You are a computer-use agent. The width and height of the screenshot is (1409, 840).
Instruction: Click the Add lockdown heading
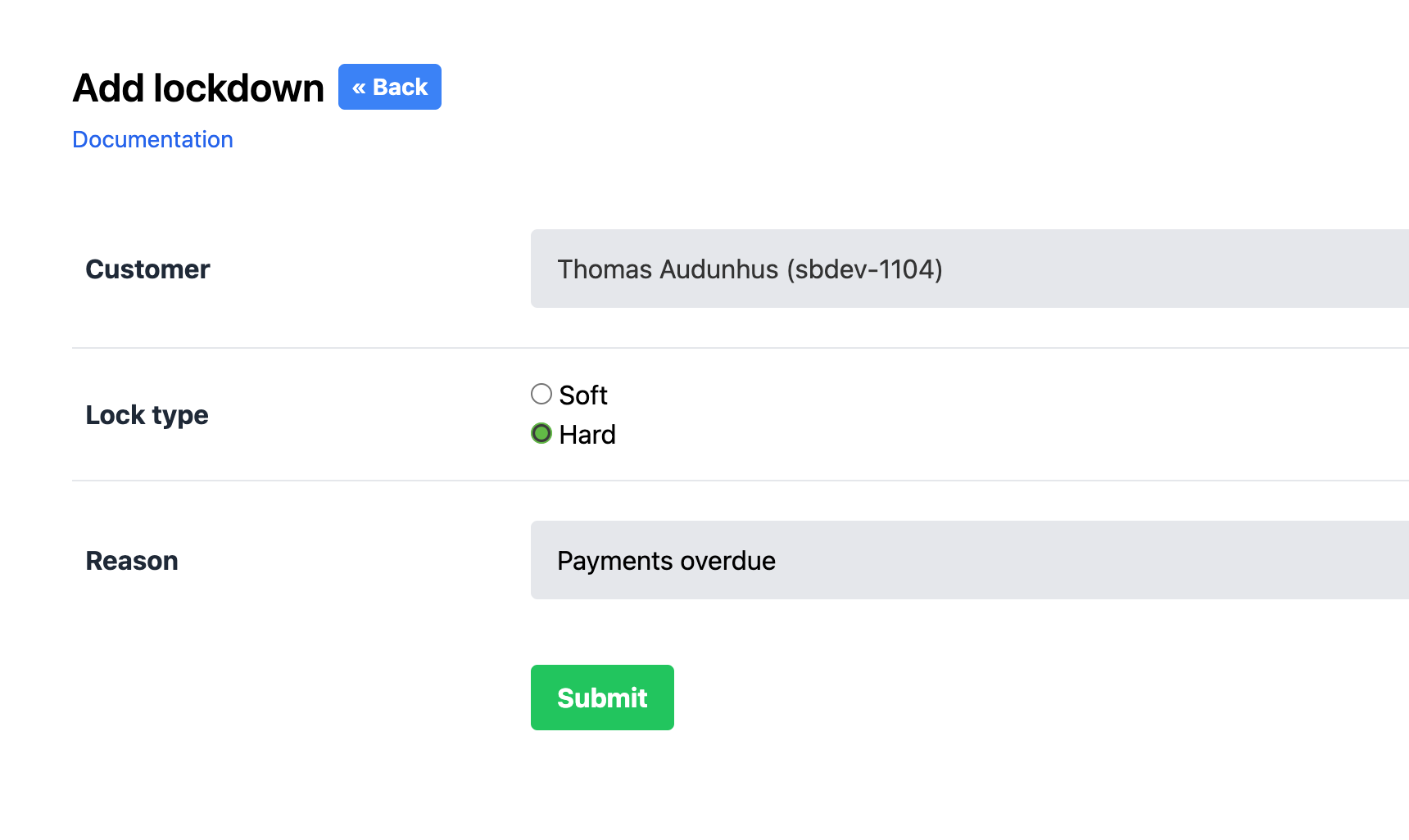point(197,88)
